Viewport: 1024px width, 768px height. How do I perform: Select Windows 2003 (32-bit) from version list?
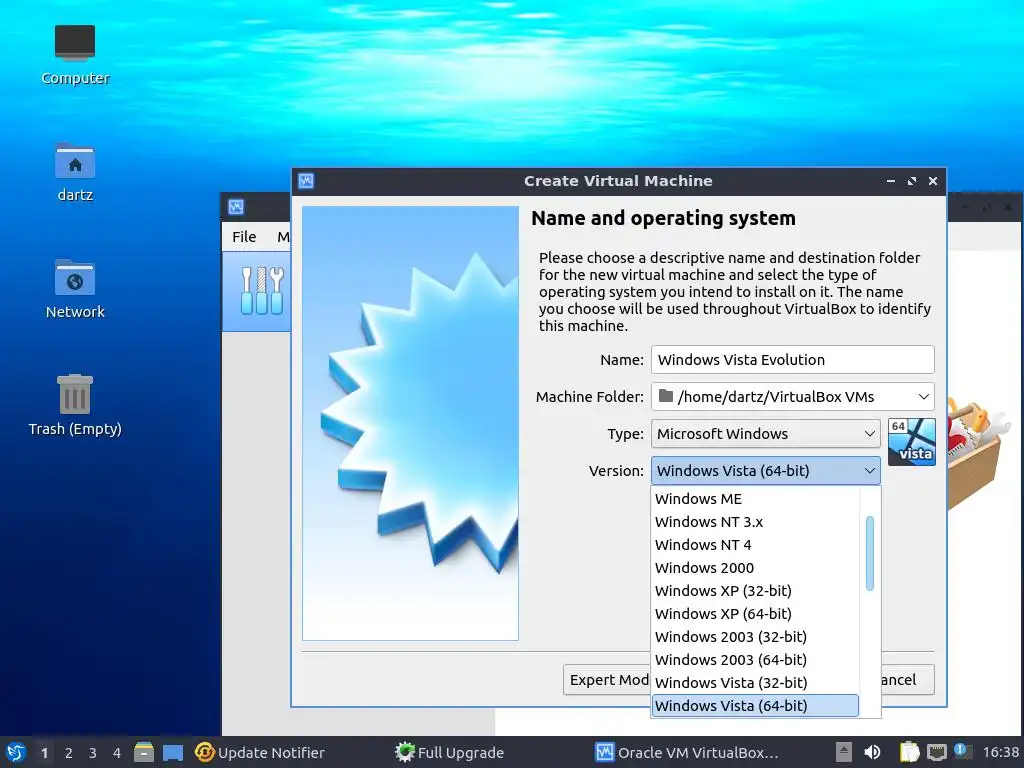[x=756, y=636]
